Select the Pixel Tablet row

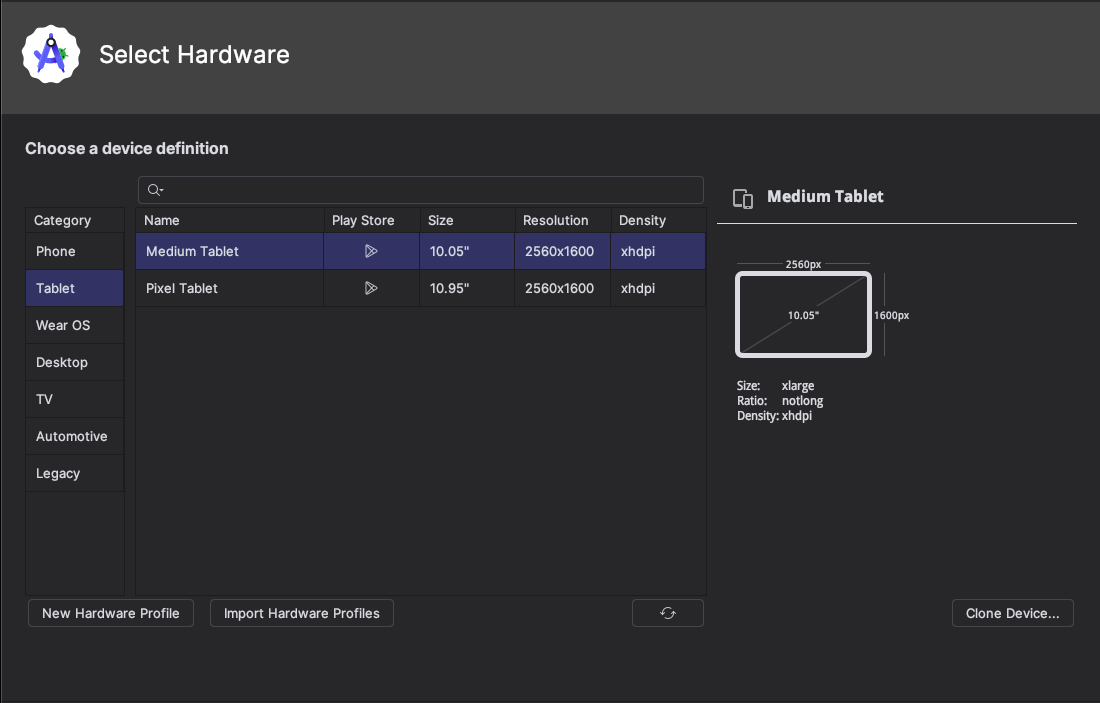pyautogui.click(x=229, y=288)
